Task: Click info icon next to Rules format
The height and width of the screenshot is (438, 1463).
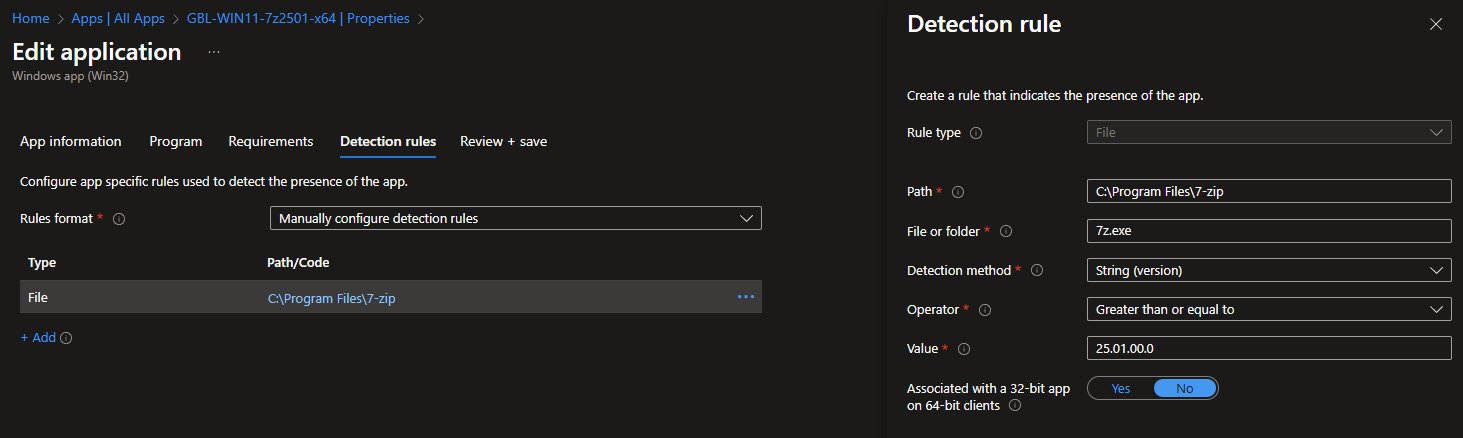Action: pos(119,219)
